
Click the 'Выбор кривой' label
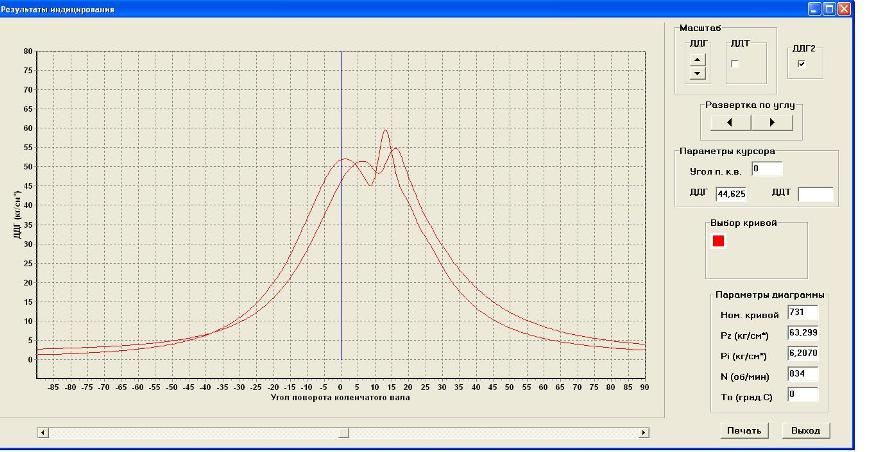pos(743,223)
